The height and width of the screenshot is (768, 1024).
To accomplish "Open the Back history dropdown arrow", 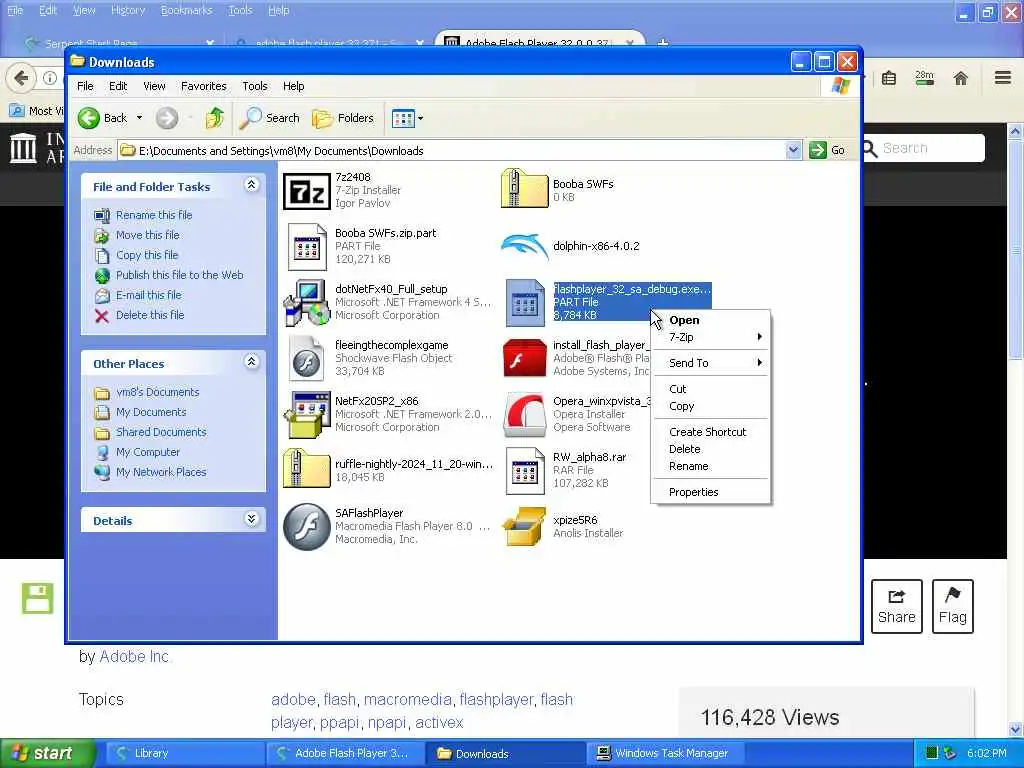I will click(x=139, y=118).
